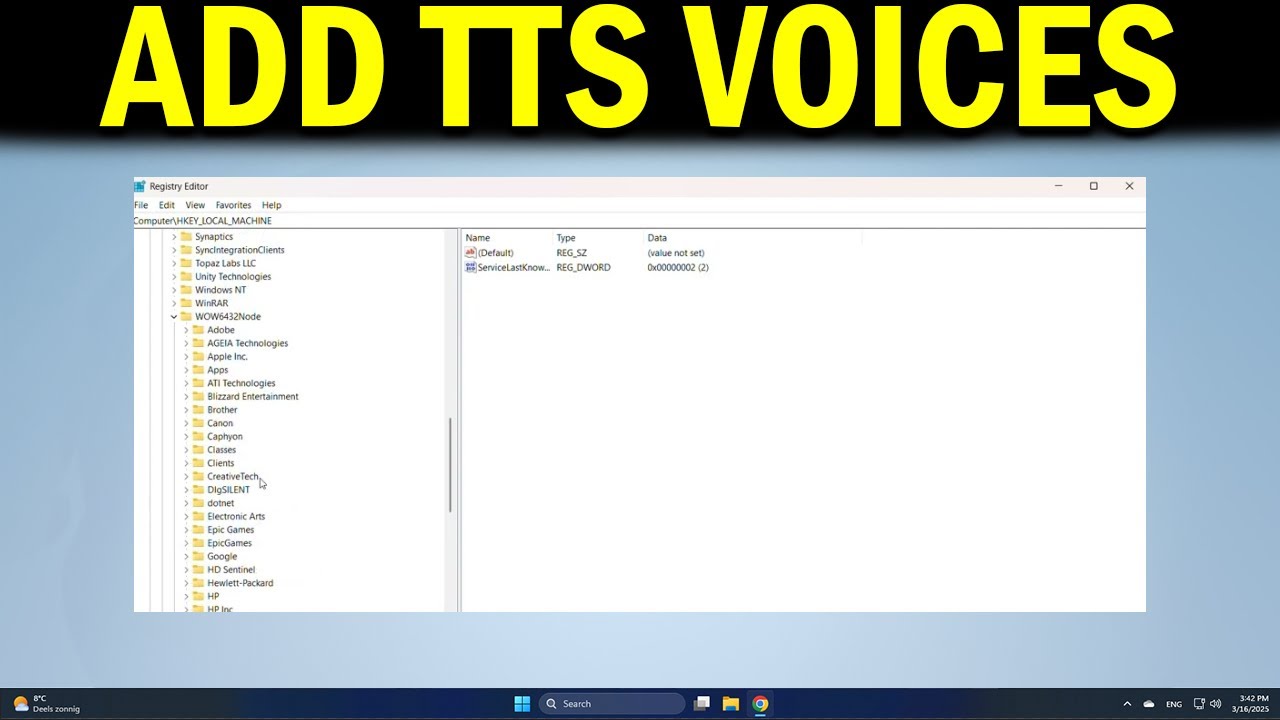
Task: Click the (Default) string value icon
Action: (471, 253)
